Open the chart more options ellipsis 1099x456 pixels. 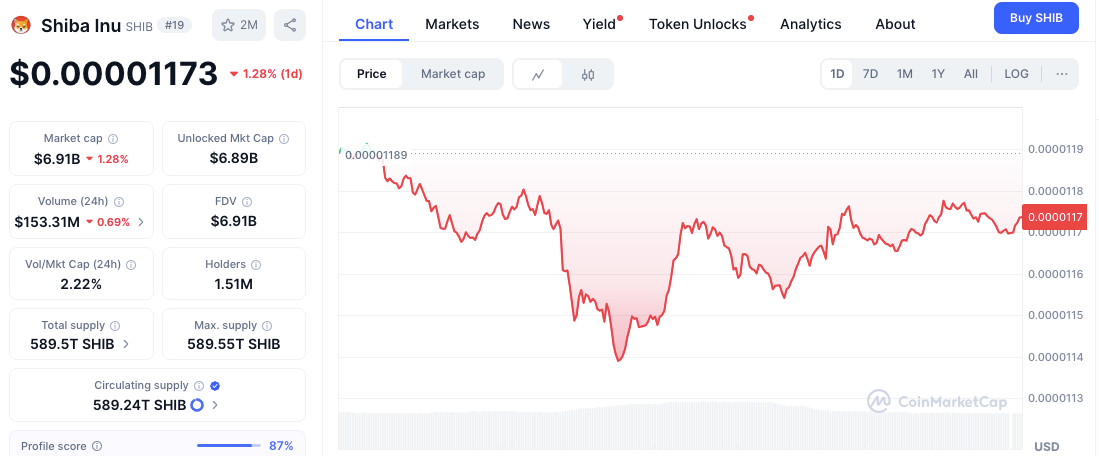[x=1061, y=74]
